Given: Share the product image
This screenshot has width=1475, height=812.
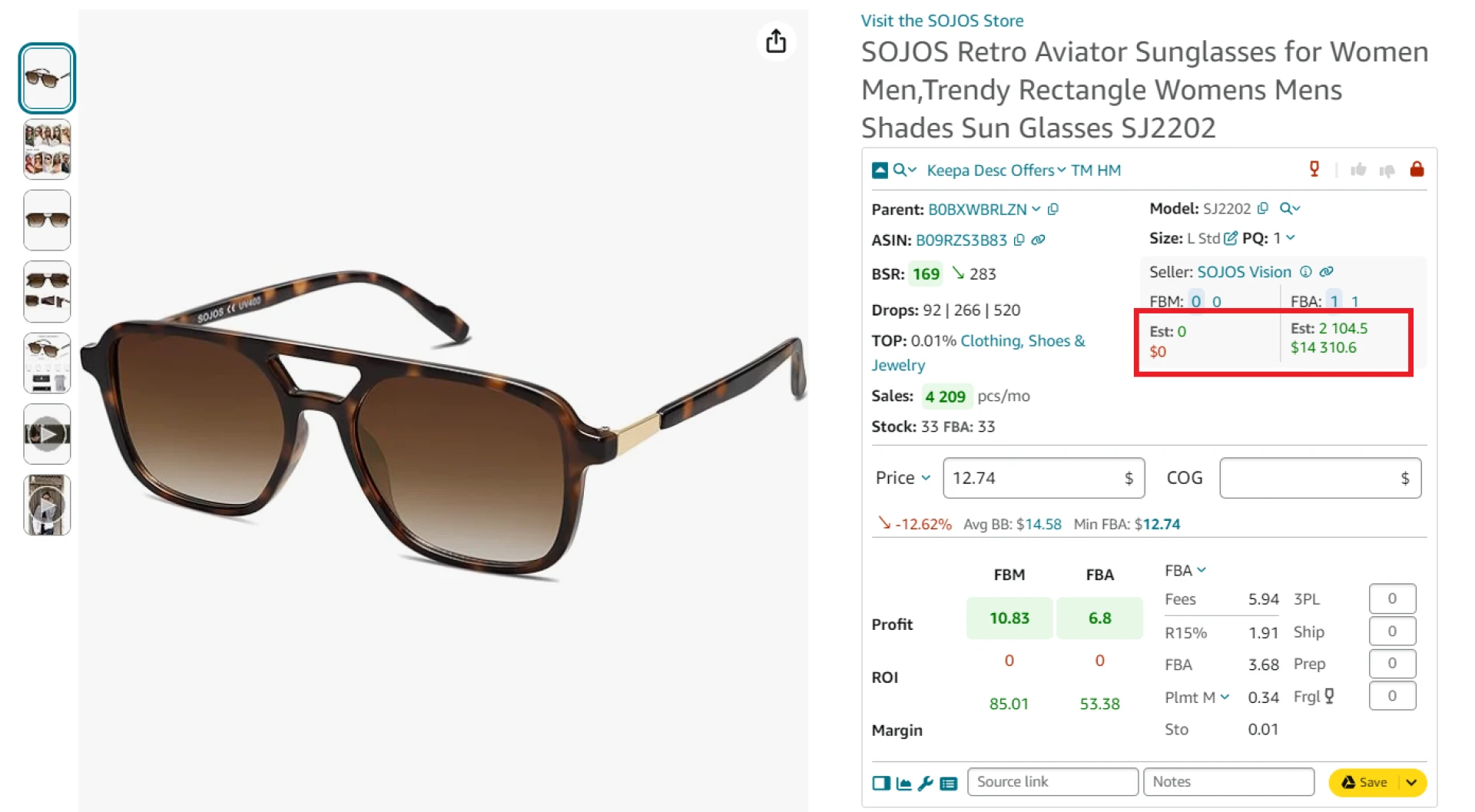Looking at the screenshot, I should tap(776, 41).
